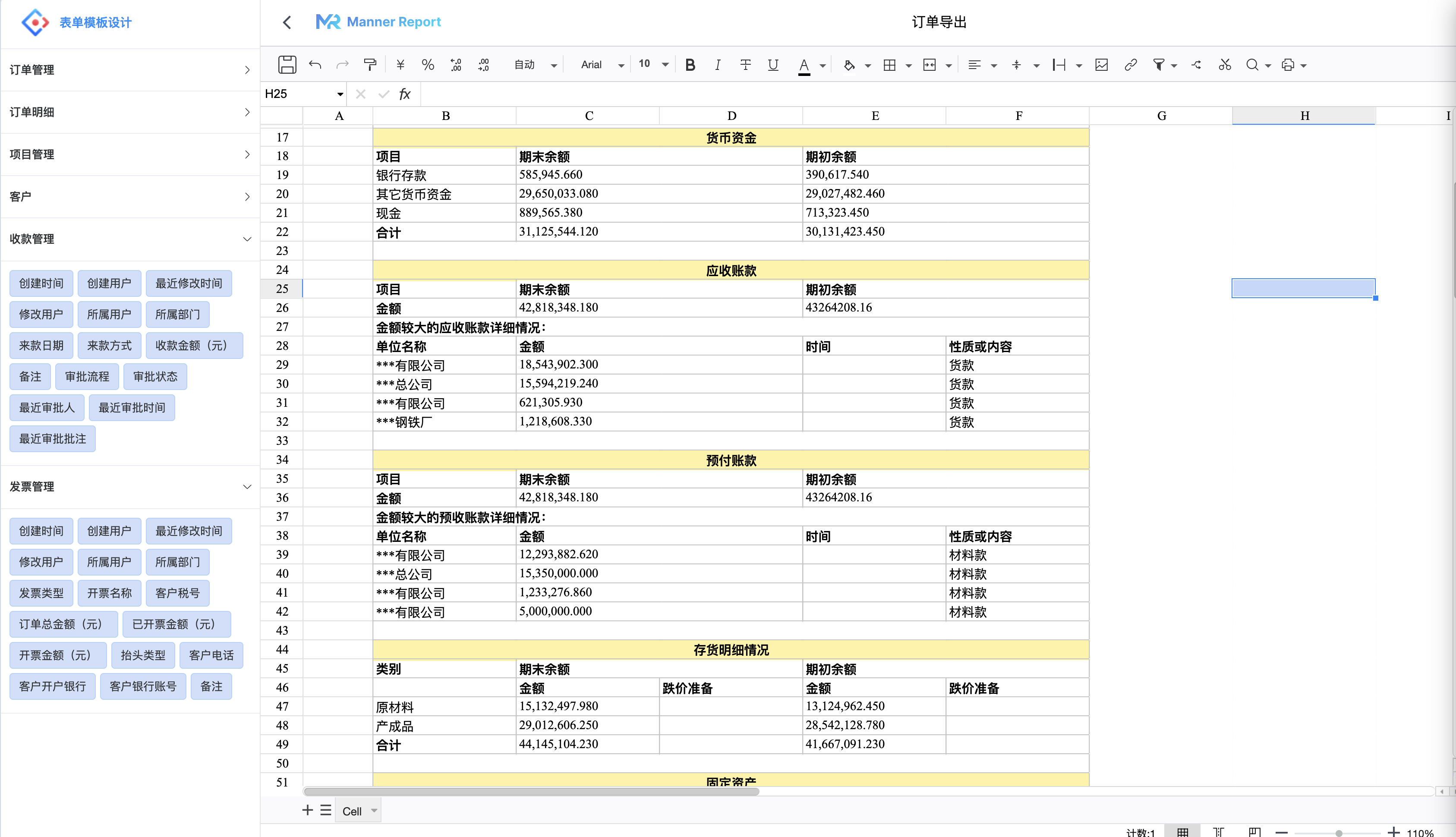
Task: Click the scissors cut icon
Action: point(1224,64)
